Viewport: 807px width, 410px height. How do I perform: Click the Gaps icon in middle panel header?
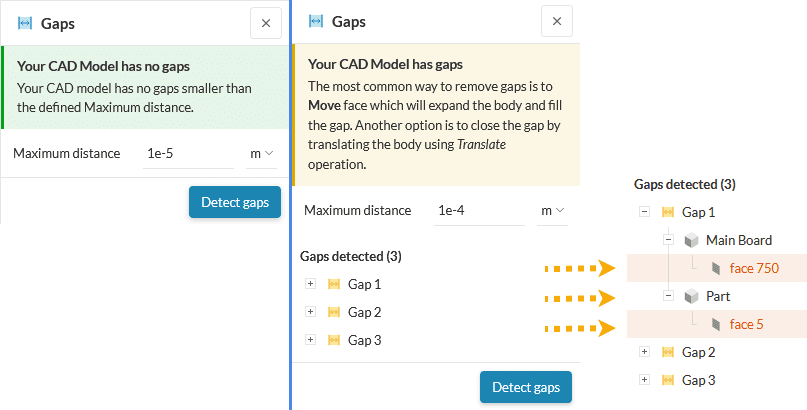click(316, 21)
